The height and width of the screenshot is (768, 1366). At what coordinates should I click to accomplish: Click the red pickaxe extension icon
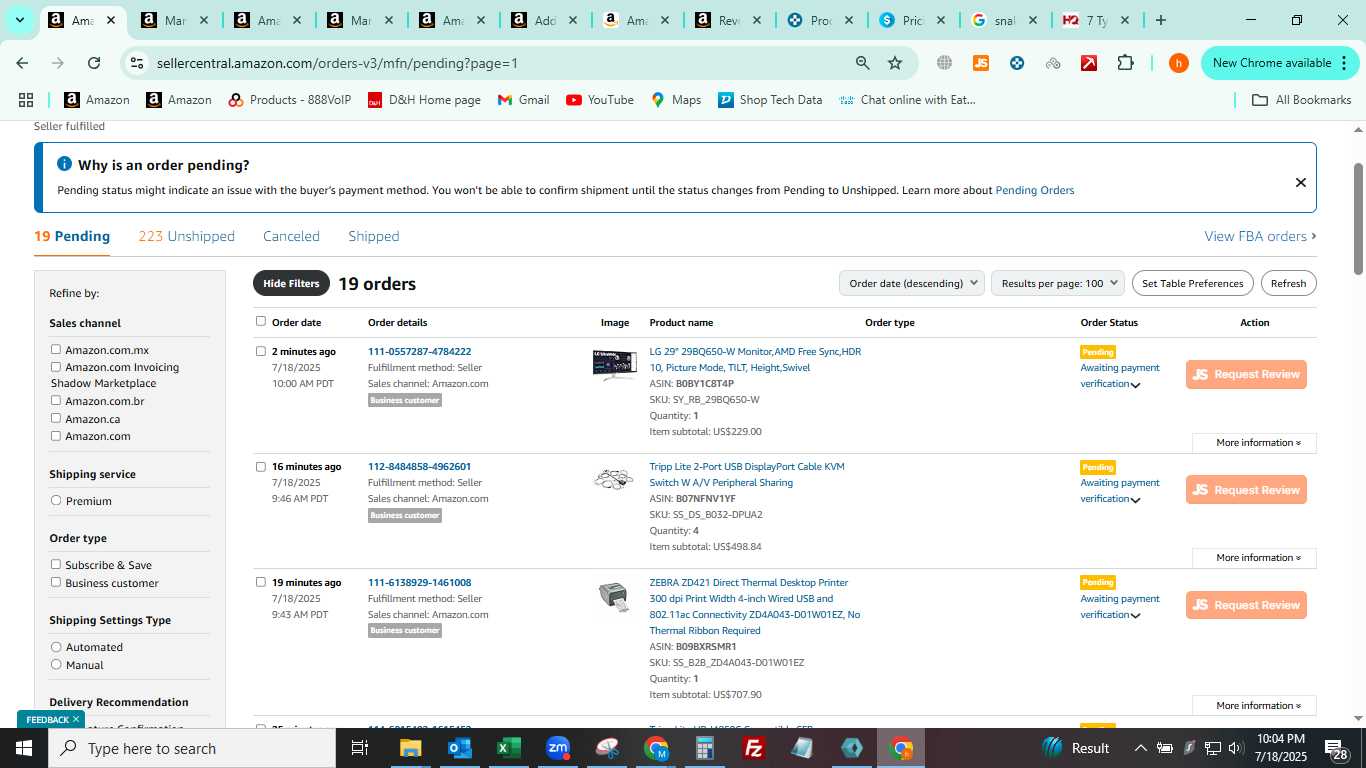(x=1089, y=63)
